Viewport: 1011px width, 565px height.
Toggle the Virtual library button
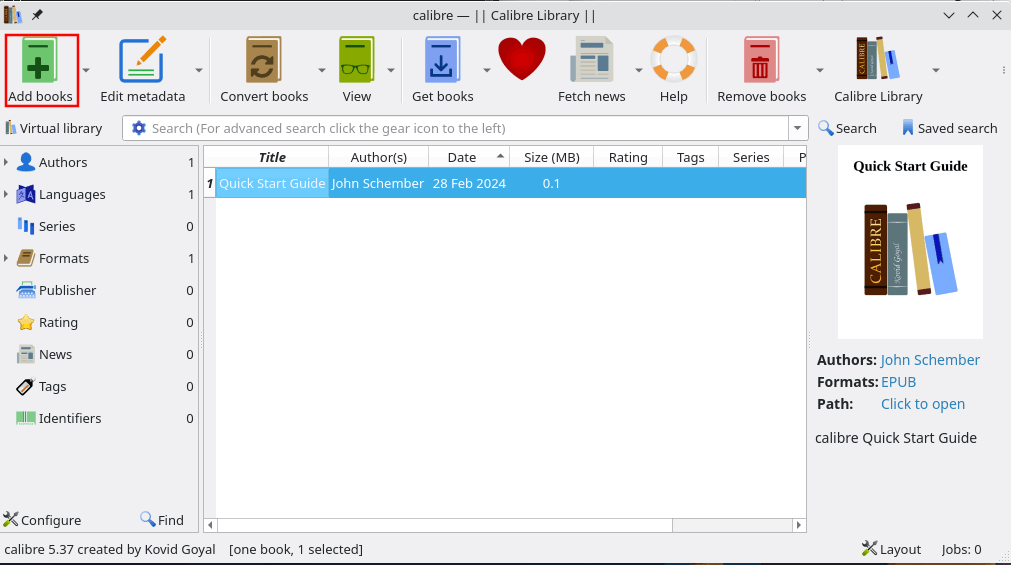click(54, 128)
